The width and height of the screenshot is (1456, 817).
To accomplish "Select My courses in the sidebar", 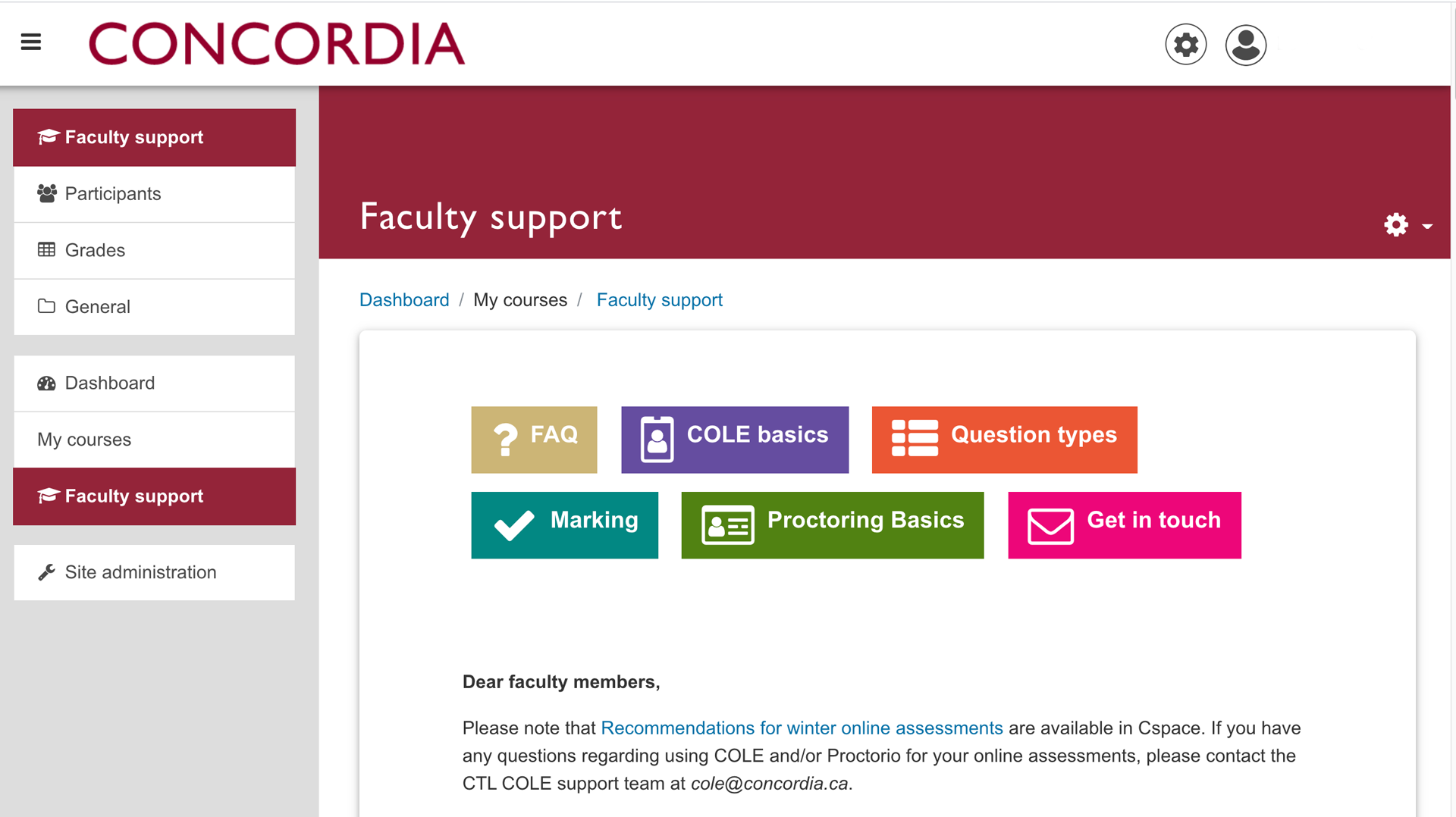I will pyautogui.click(x=83, y=440).
